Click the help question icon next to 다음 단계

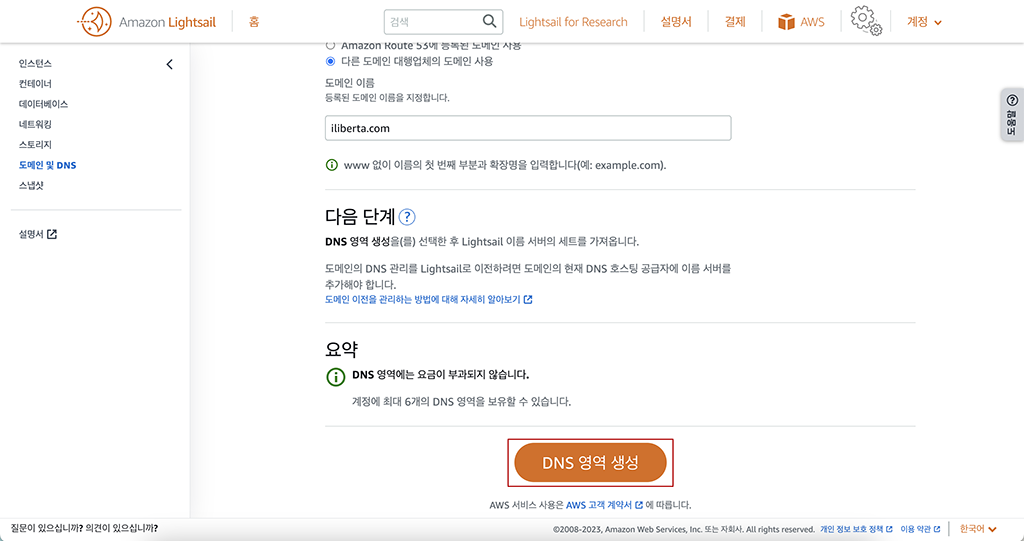[407, 217]
